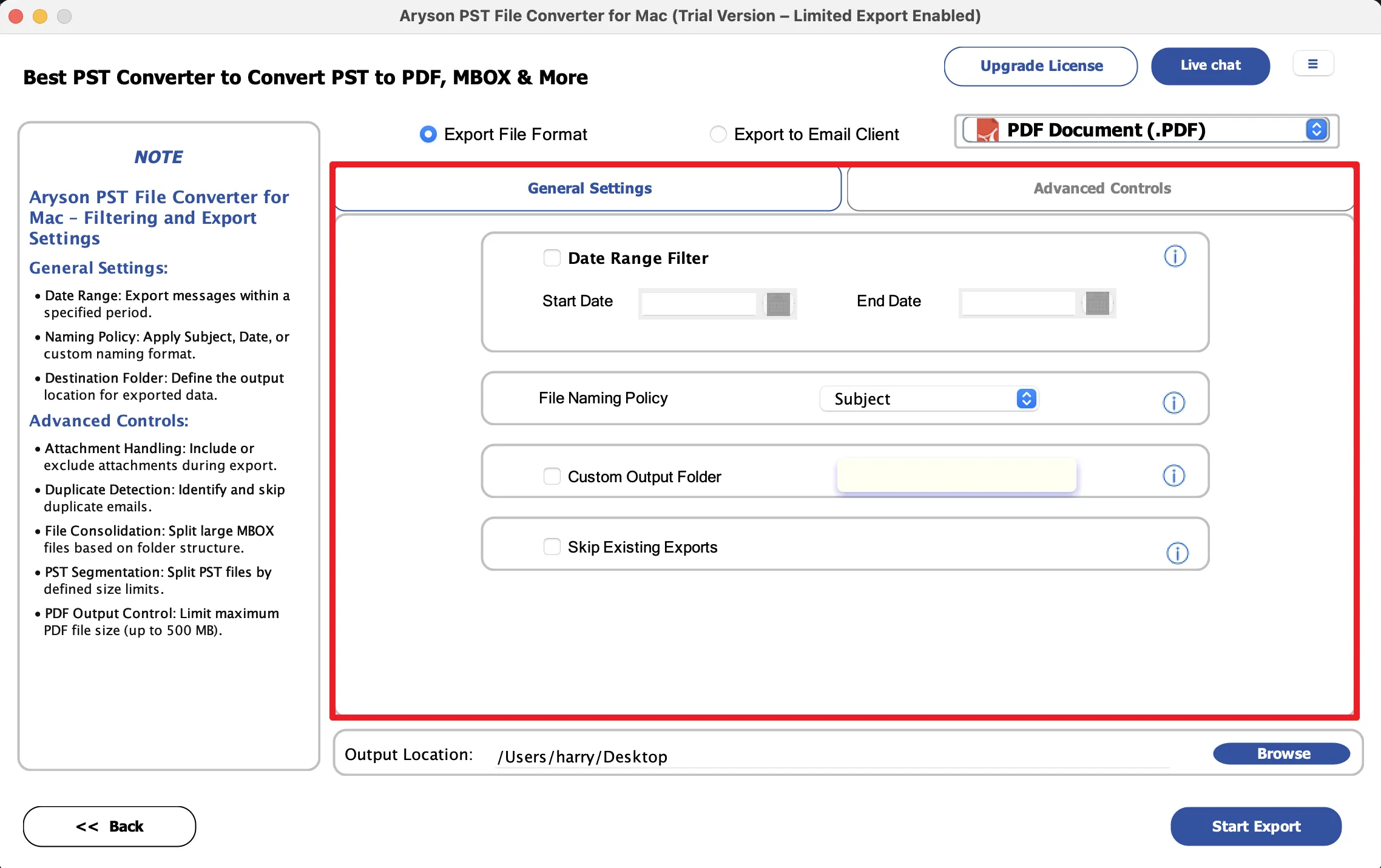Enable the Date Range Filter checkbox
This screenshot has height=868, width=1381.
pos(552,258)
